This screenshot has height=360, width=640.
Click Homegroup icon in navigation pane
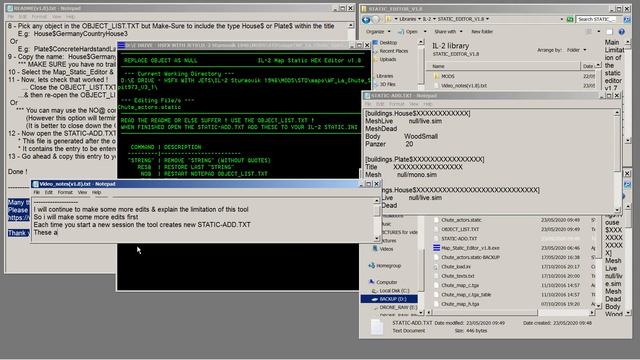point(371,266)
